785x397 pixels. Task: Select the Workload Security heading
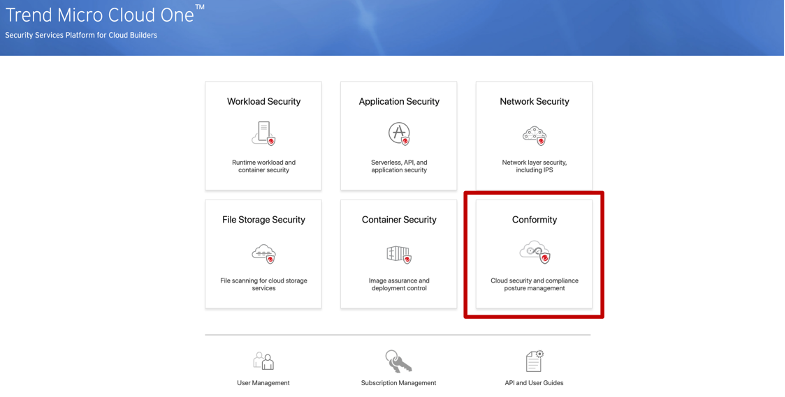point(264,102)
